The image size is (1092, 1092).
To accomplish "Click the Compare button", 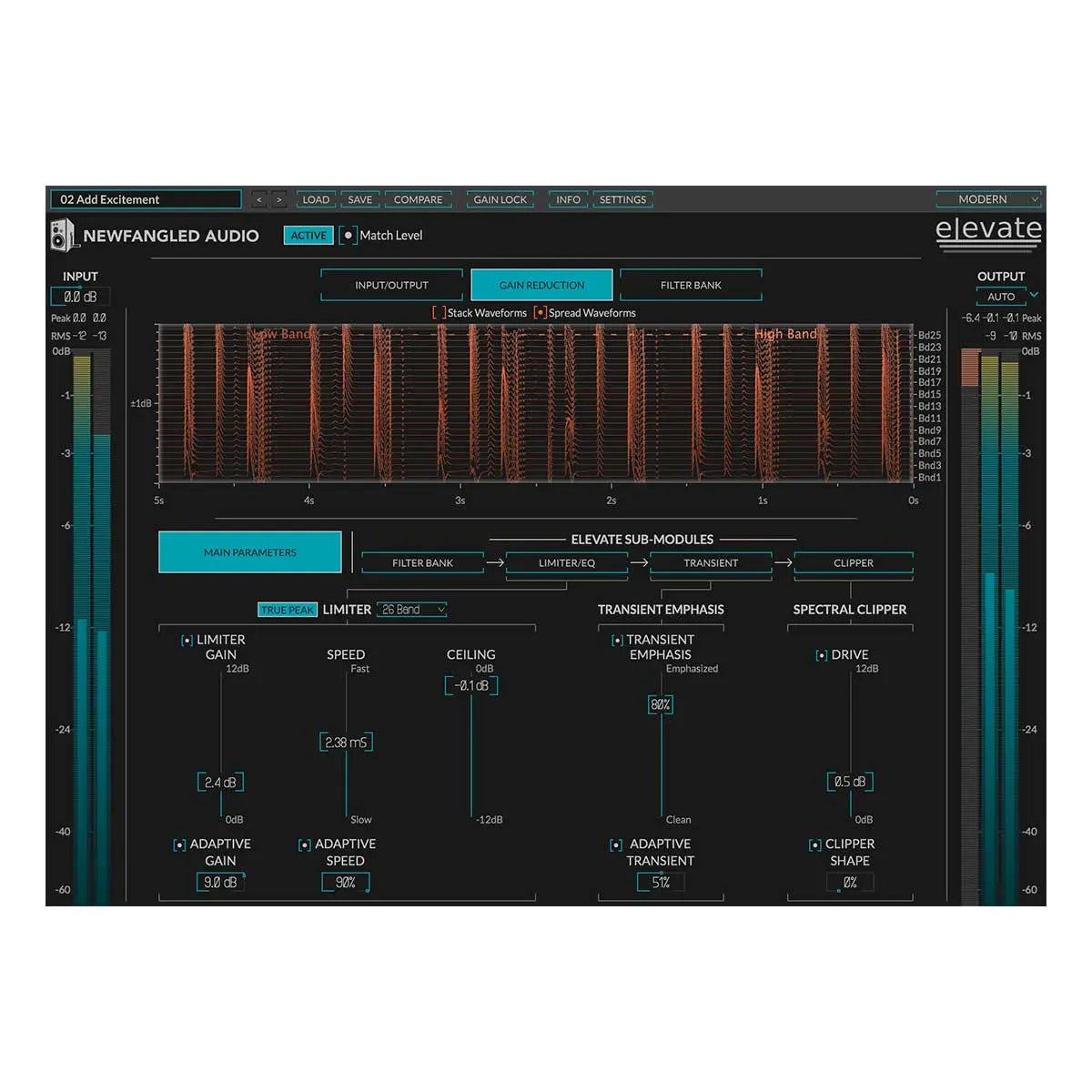I will (418, 199).
